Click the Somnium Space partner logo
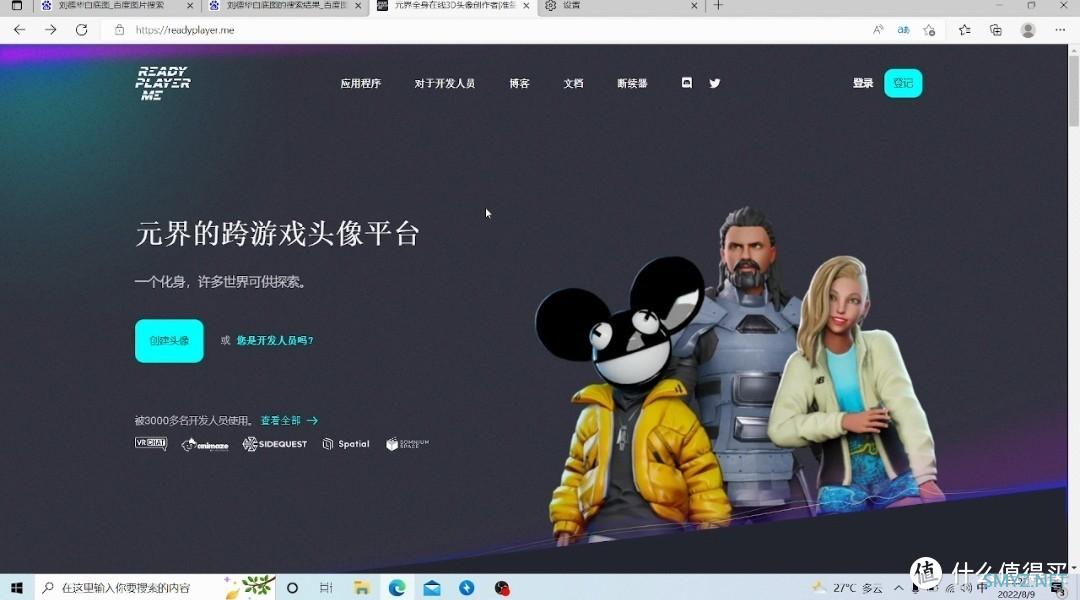The width and height of the screenshot is (1080, 600). coord(407,444)
